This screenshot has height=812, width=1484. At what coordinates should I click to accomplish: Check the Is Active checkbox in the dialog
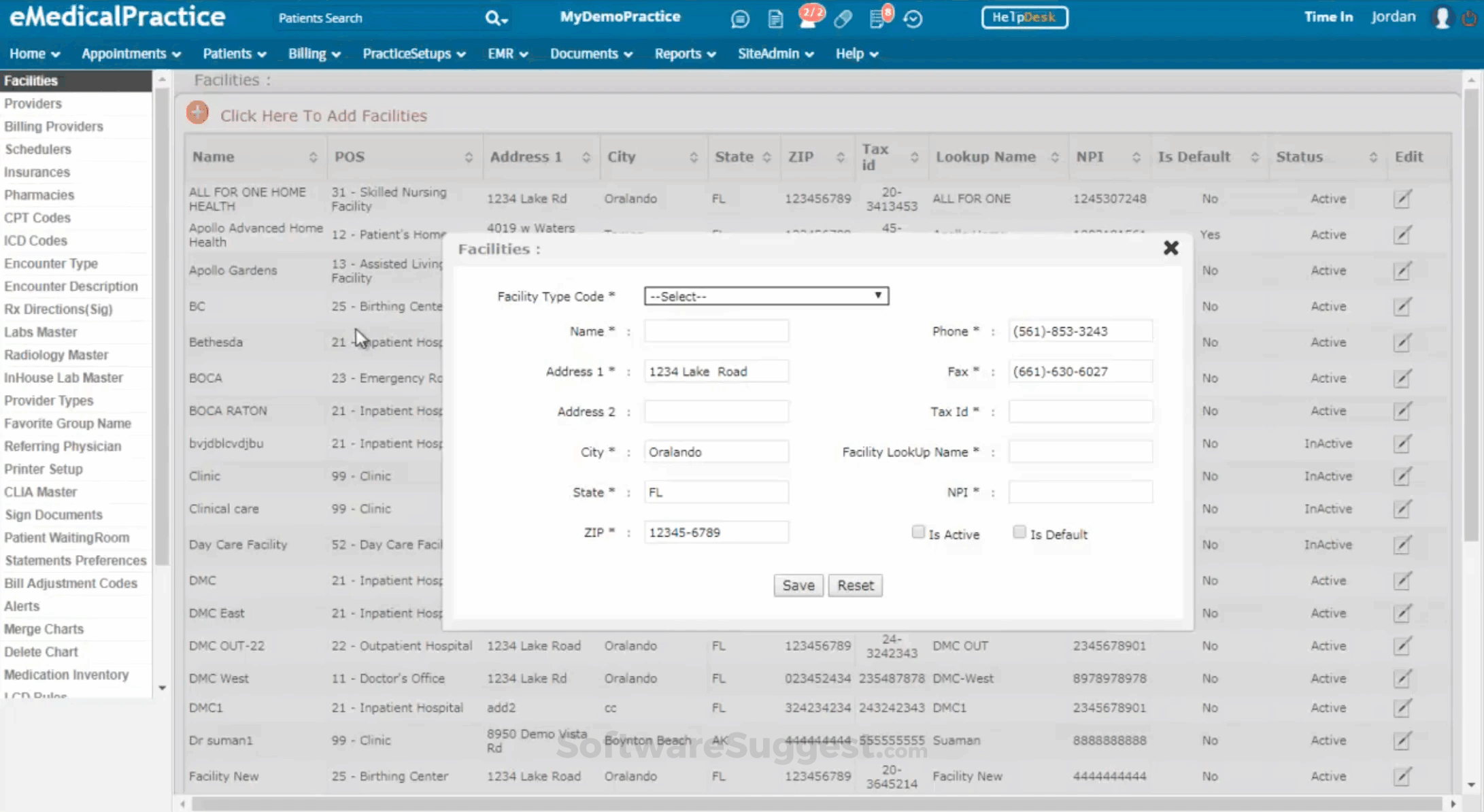click(x=919, y=531)
